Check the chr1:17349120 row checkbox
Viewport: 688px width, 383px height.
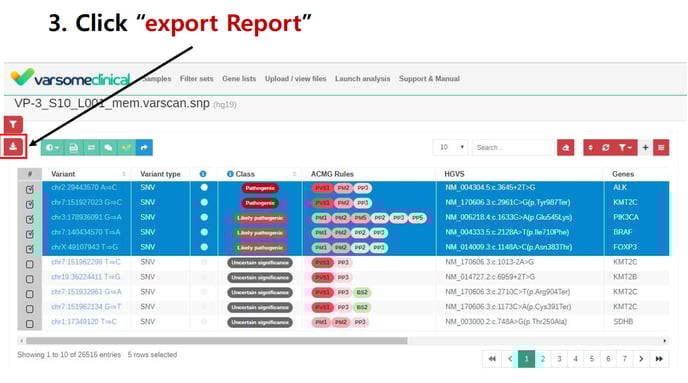click(29, 324)
